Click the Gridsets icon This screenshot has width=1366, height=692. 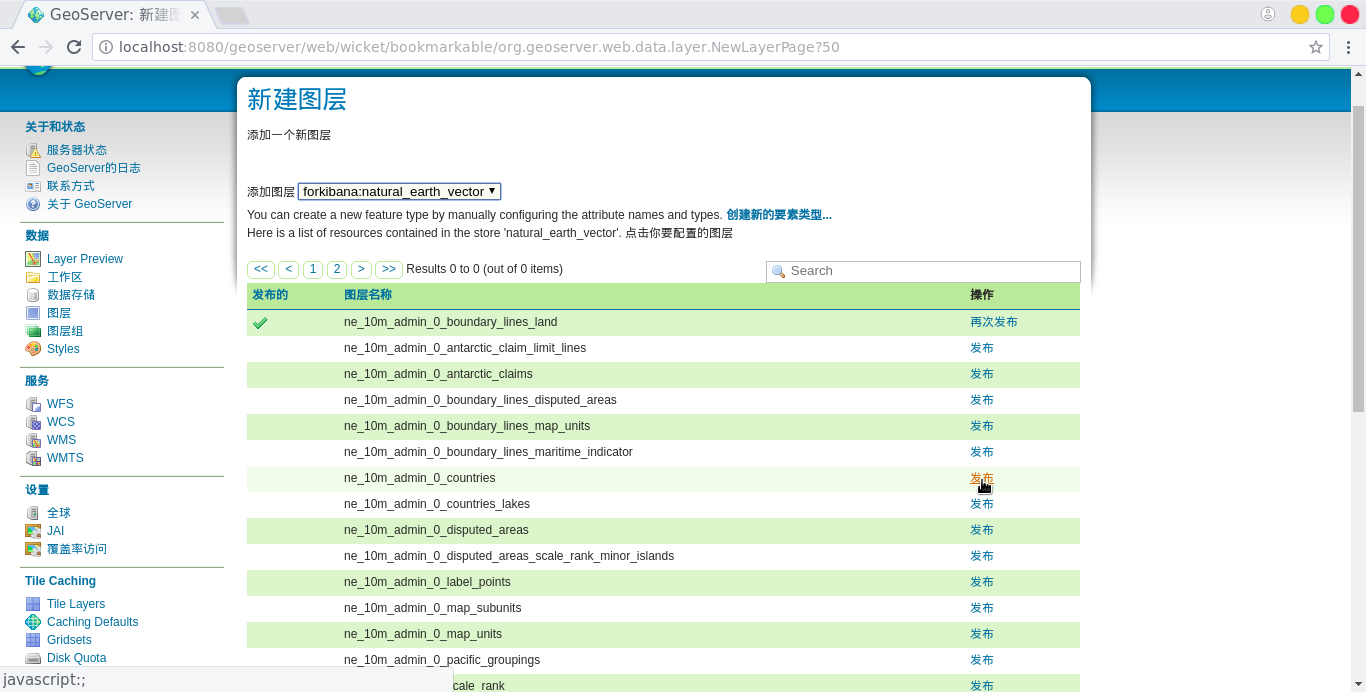33,640
